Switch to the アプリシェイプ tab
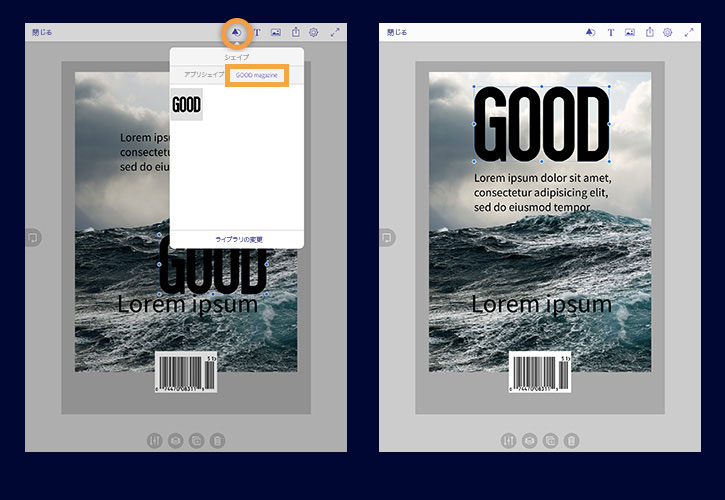The image size is (725, 500). 204,74
